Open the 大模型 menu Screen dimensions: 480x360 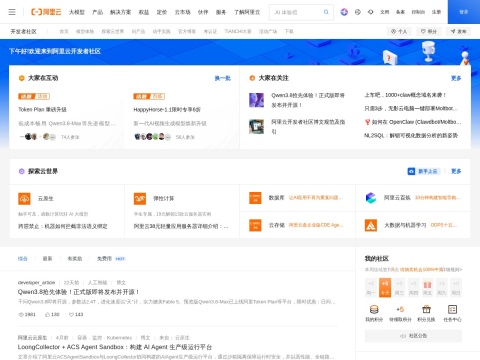(77, 12)
